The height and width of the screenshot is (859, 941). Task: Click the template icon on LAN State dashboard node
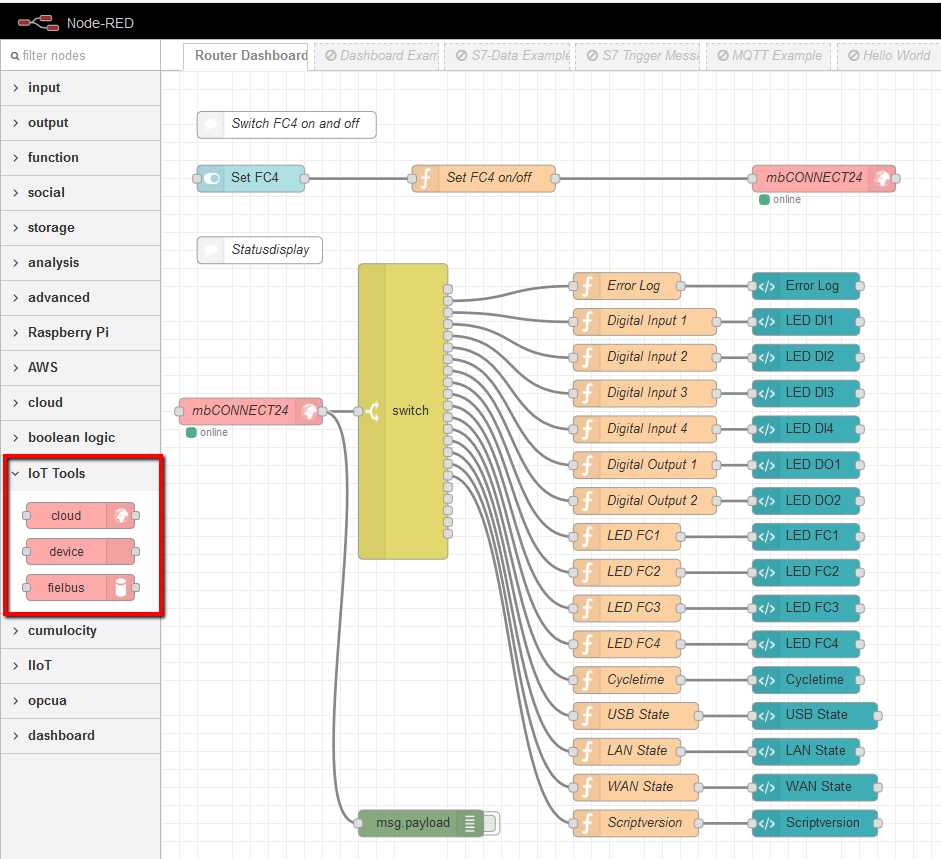pyautogui.click(x=766, y=752)
